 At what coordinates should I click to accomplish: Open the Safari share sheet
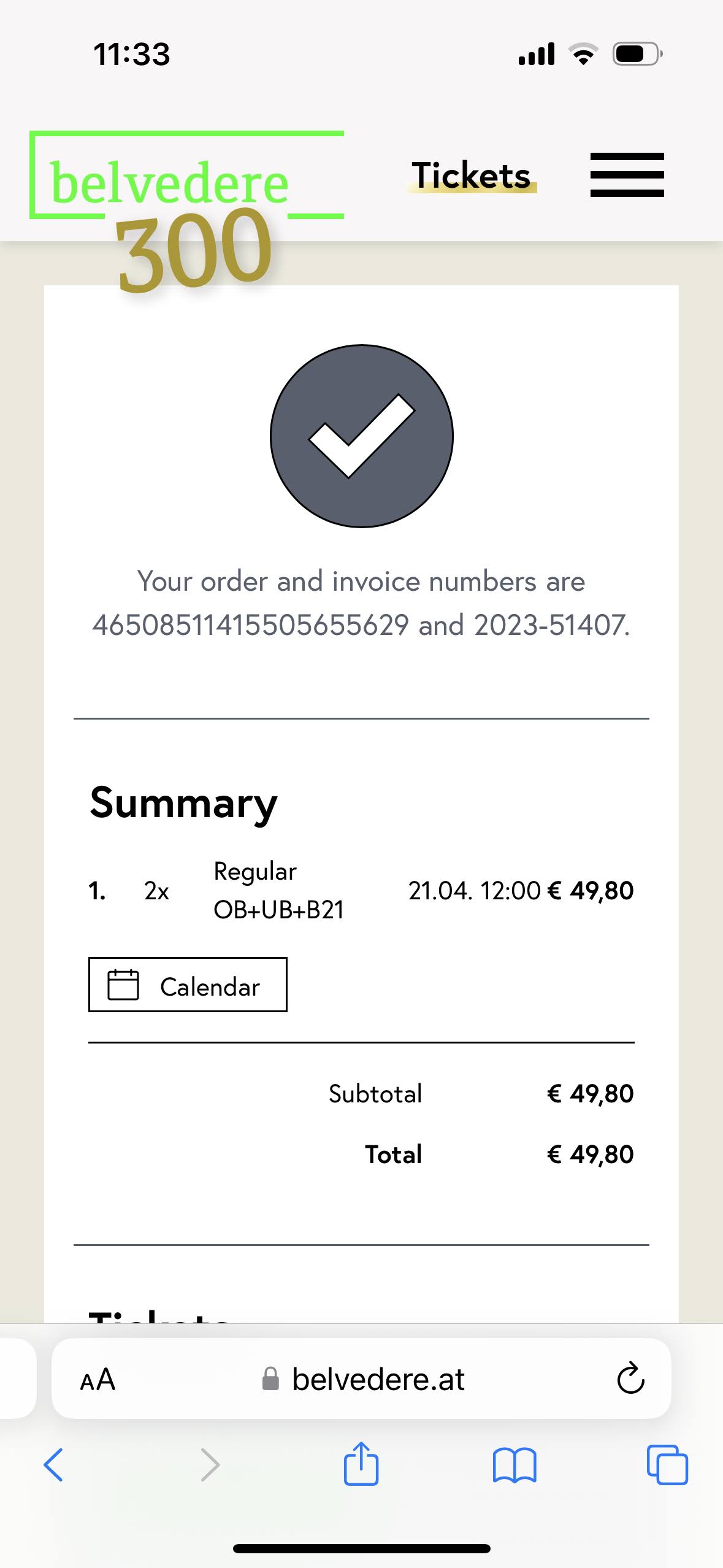click(x=361, y=1464)
